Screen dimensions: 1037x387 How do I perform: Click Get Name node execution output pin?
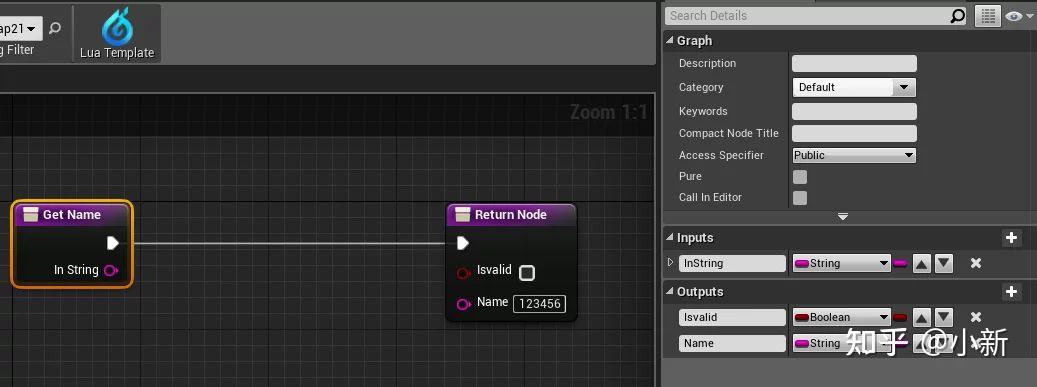113,243
